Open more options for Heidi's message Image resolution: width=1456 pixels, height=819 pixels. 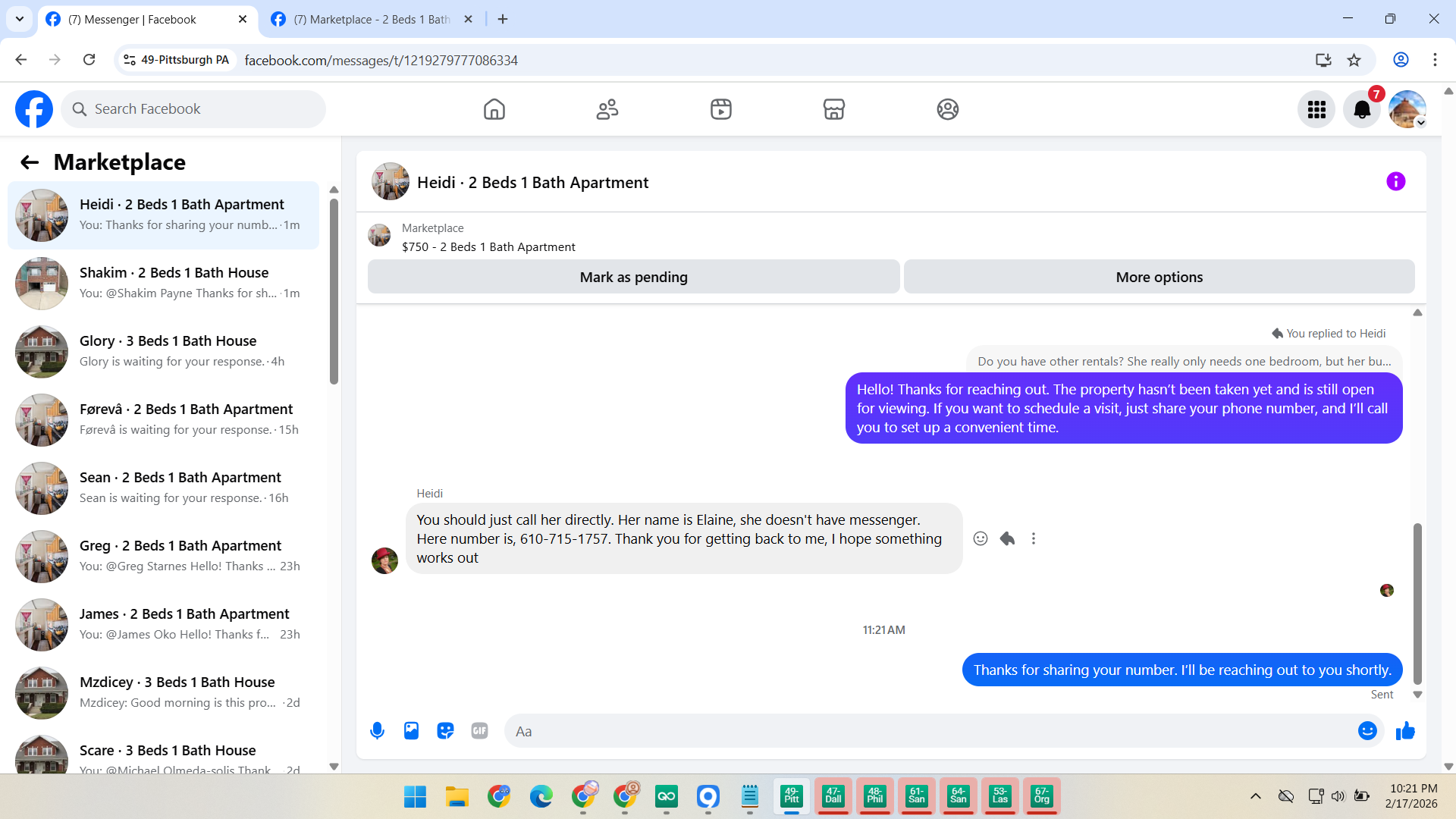(1033, 538)
